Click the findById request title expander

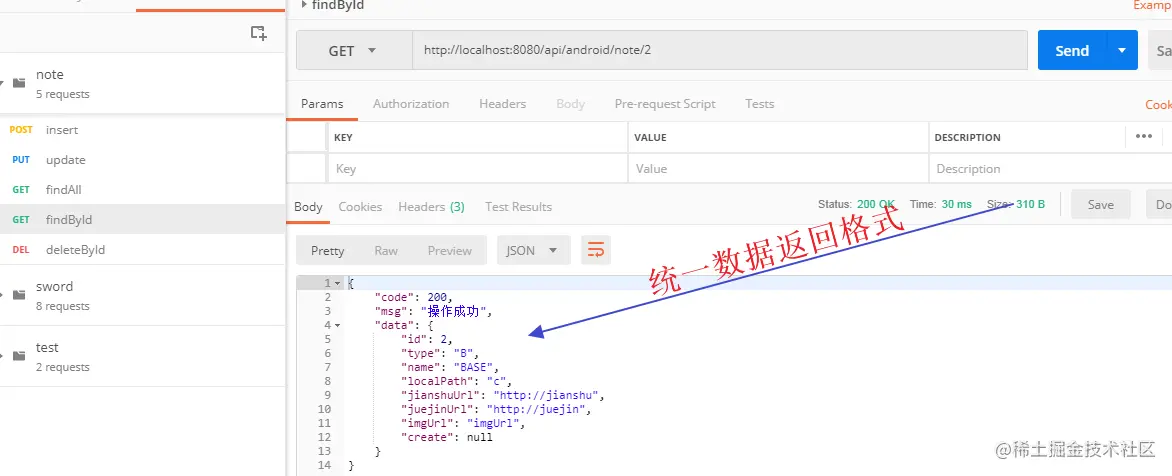(303, 4)
